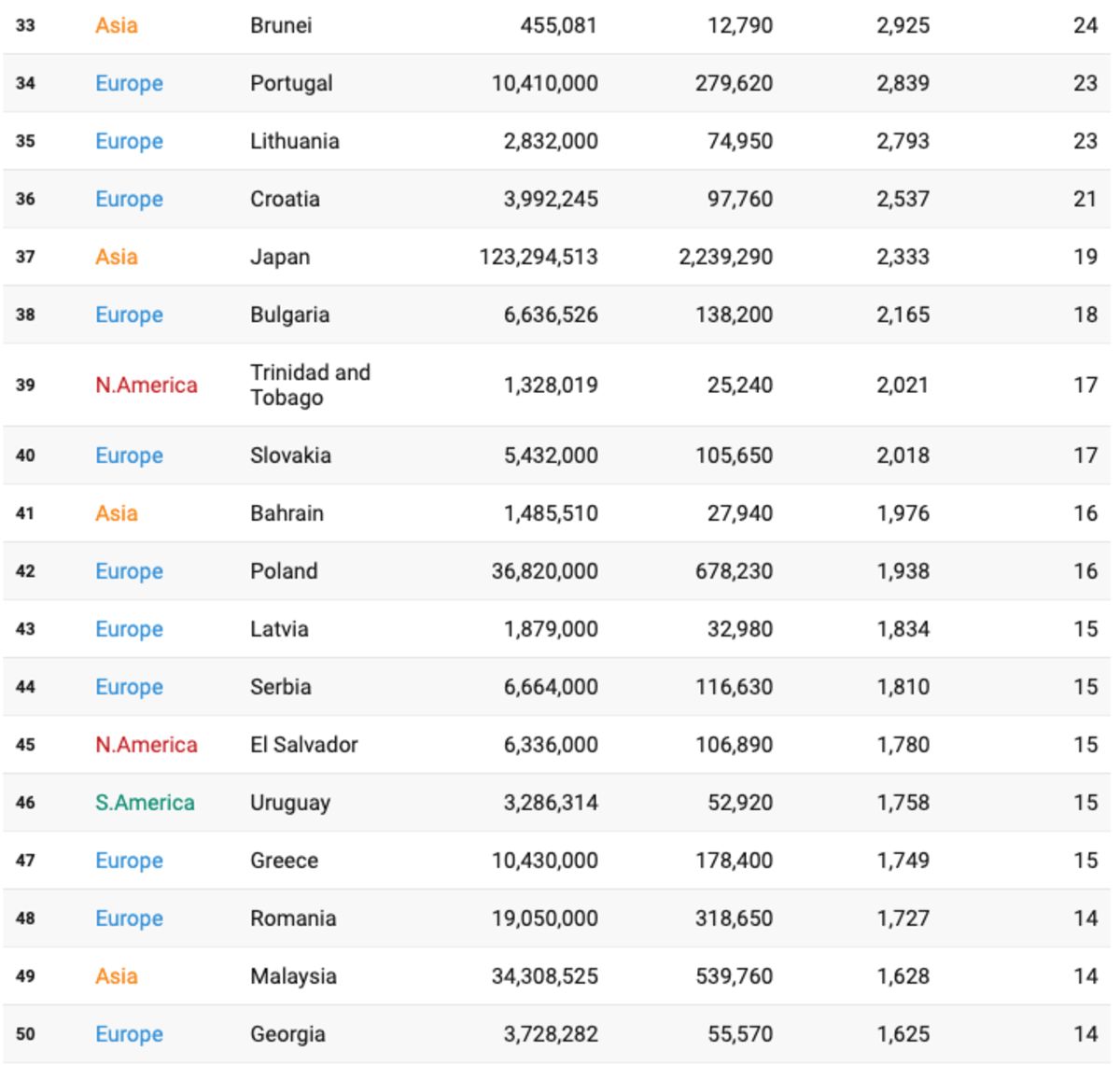The width and height of the screenshot is (1120, 1065).
Task: Click N.America link beside Trinidad and Tobago
Action: (x=146, y=385)
